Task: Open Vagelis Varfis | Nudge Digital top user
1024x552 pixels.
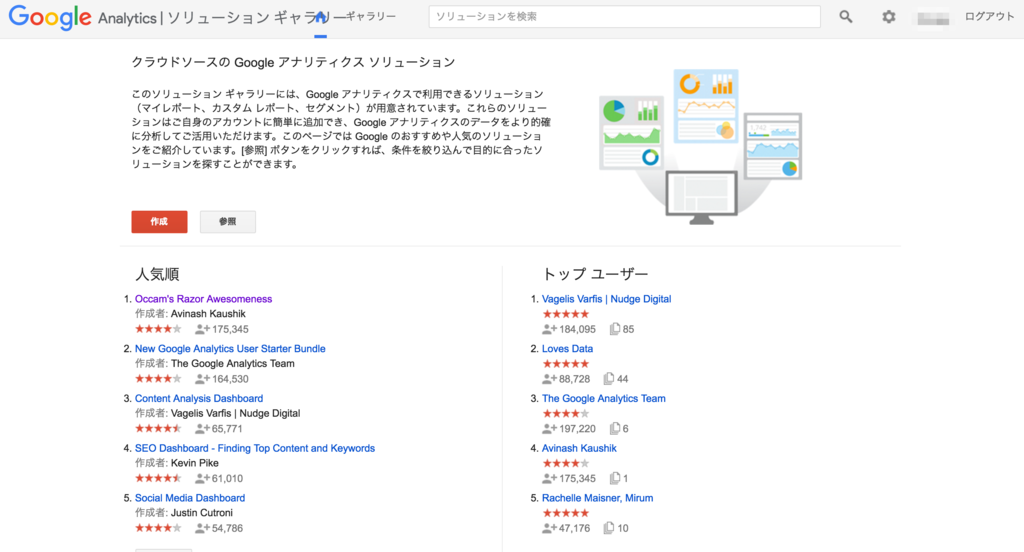Action: click(606, 299)
